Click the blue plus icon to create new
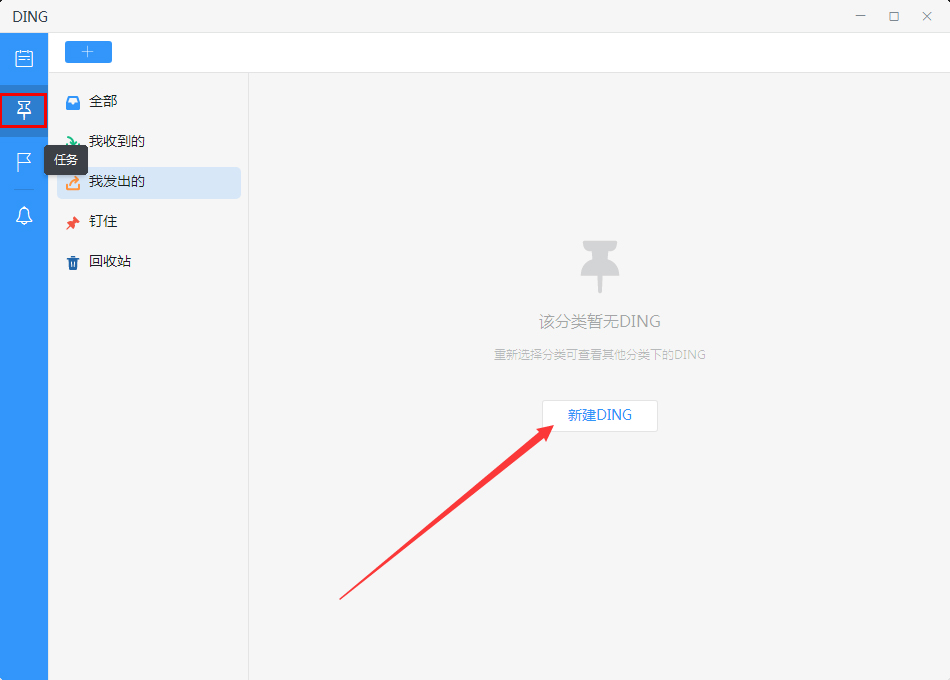 (x=88, y=51)
